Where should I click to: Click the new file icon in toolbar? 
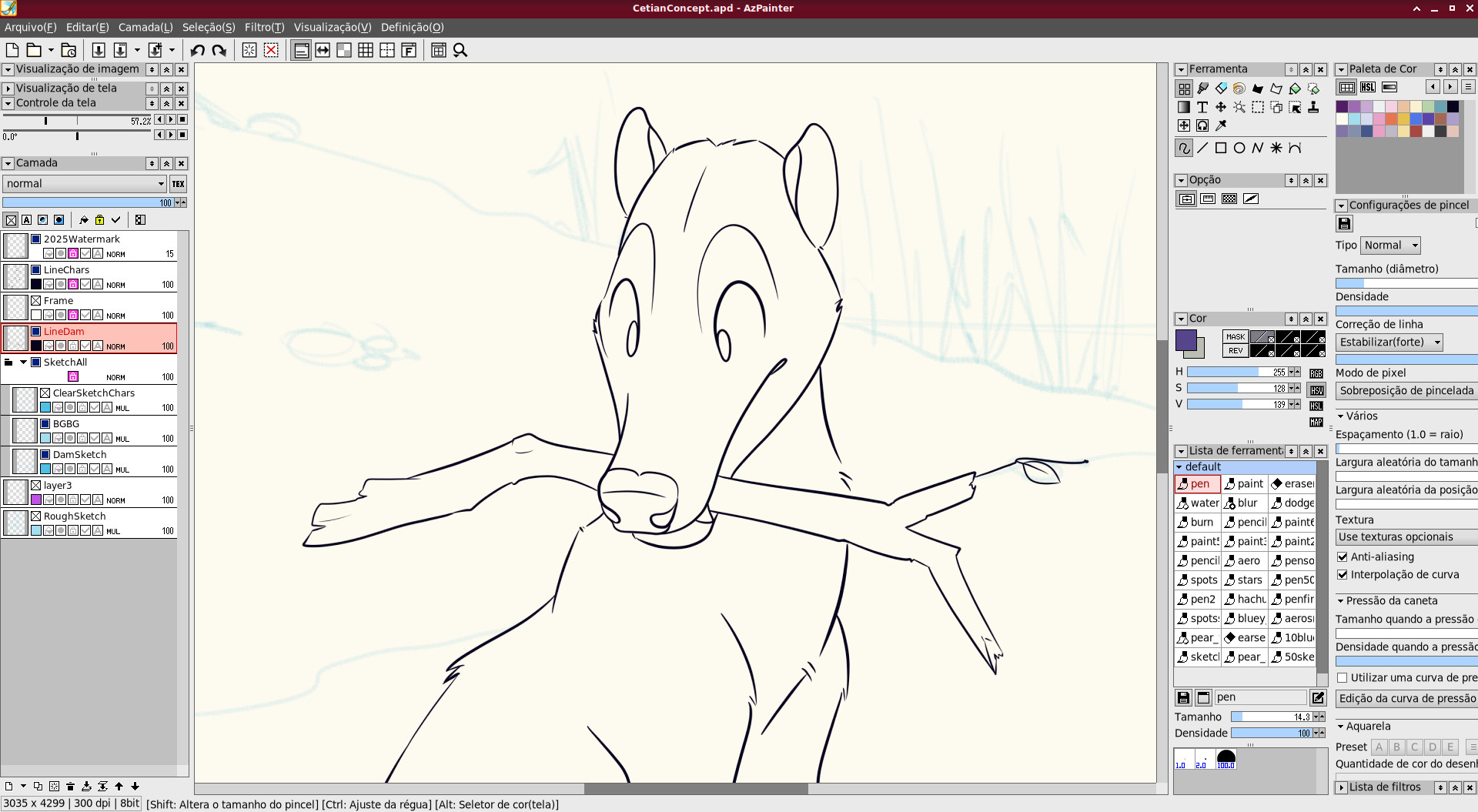coord(12,50)
